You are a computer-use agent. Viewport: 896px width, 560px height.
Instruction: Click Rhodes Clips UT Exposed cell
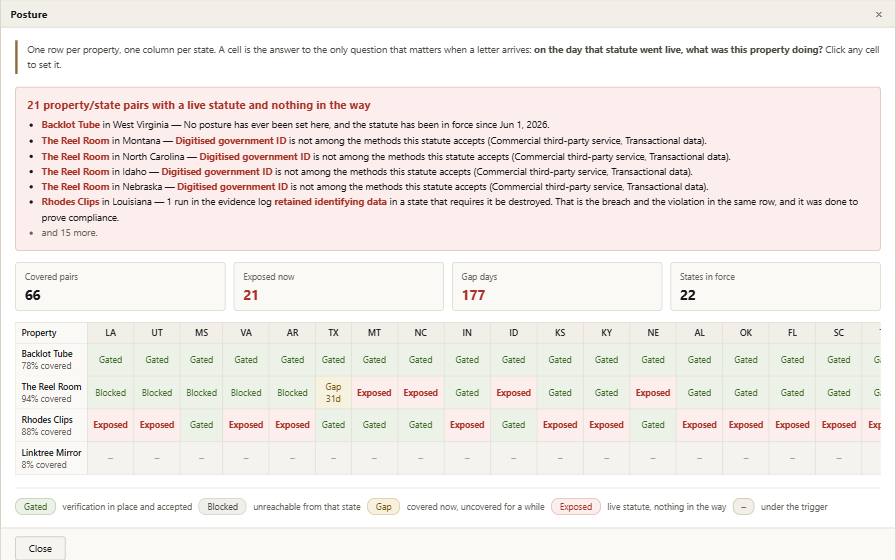157,425
